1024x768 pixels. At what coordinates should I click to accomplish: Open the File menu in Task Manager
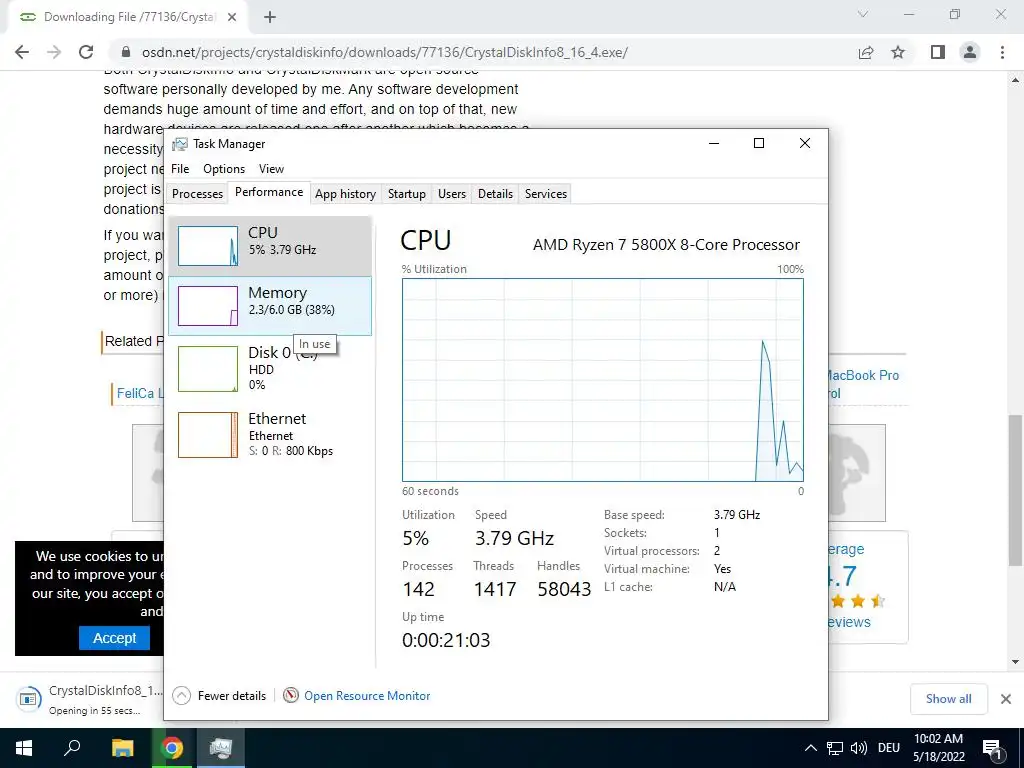180,168
